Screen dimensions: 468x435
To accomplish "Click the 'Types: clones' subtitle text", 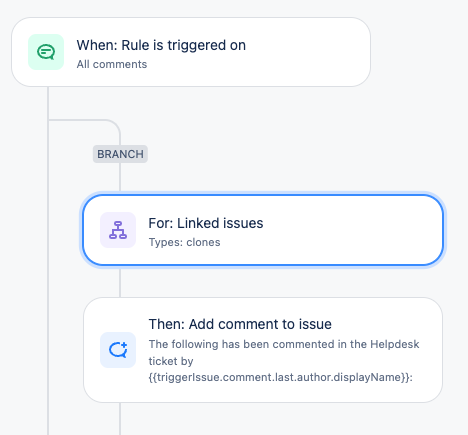I will tap(184, 242).
